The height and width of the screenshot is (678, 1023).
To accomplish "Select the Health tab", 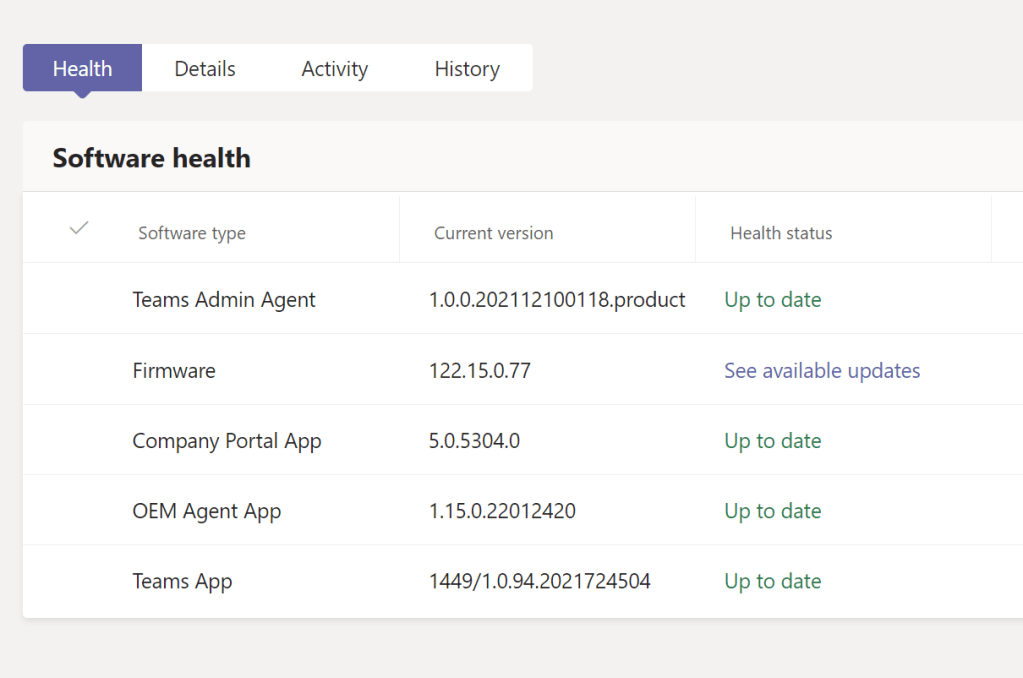I will click(x=82, y=69).
